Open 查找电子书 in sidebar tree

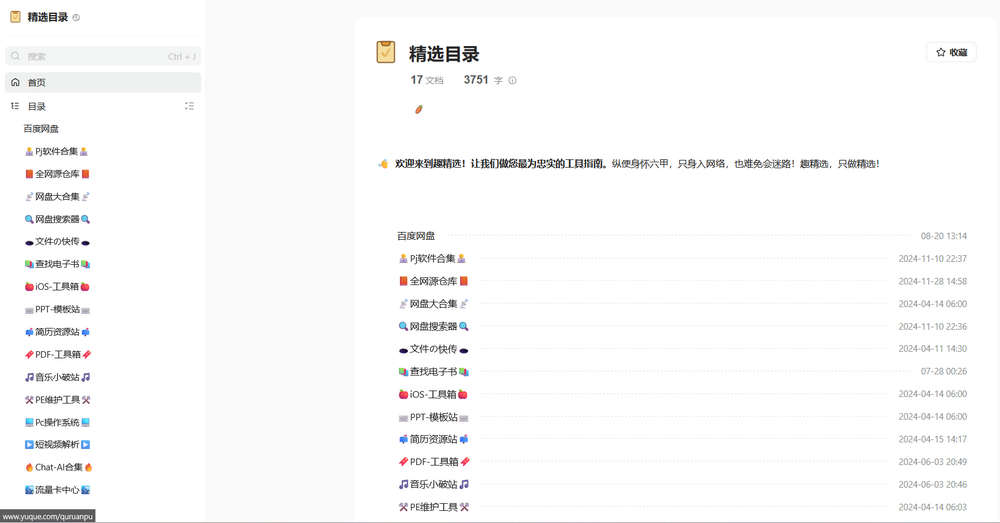pyautogui.click(x=57, y=264)
